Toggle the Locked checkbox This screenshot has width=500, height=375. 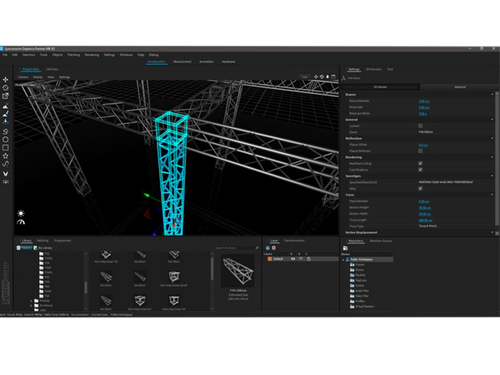click(420, 126)
